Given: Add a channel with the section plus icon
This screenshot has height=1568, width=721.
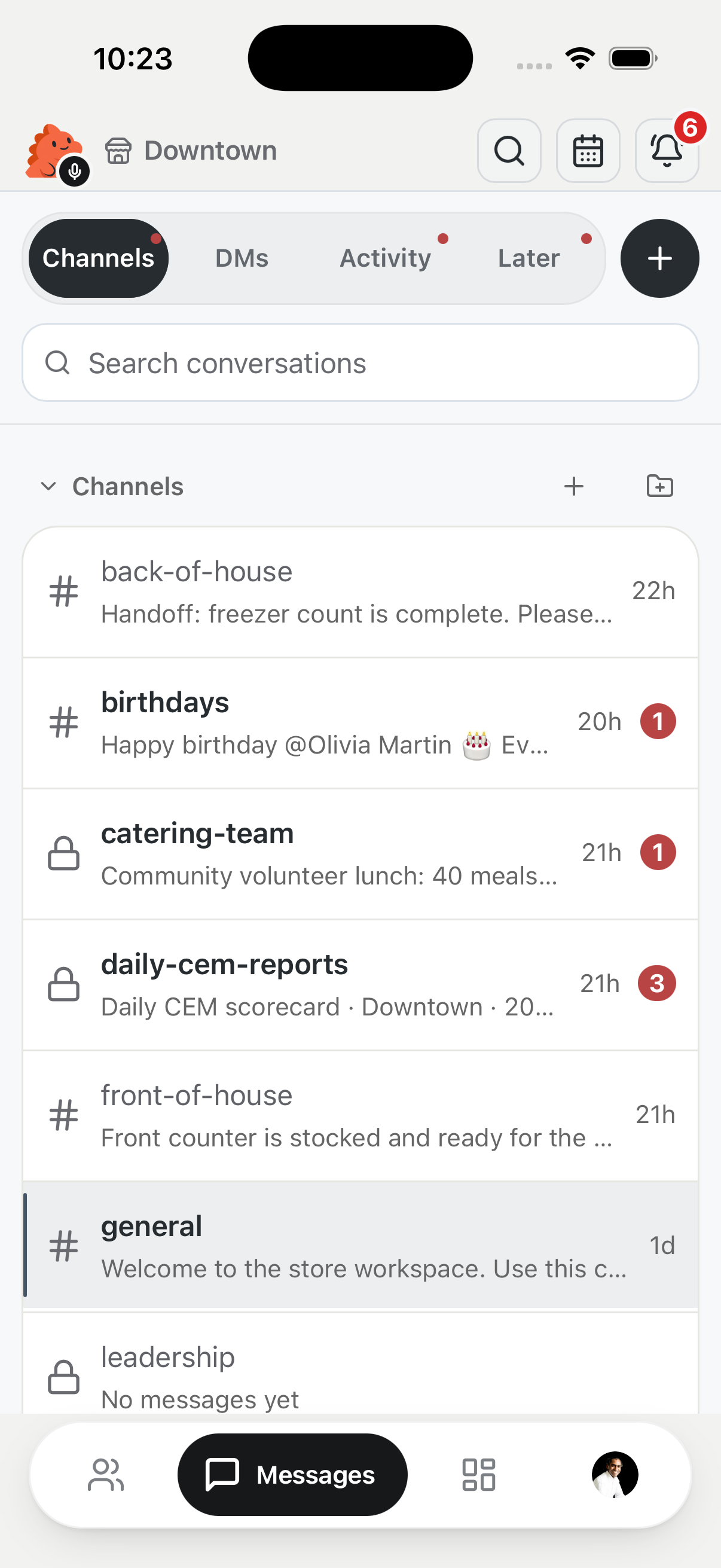Looking at the screenshot, I should (x=573, y=486).
